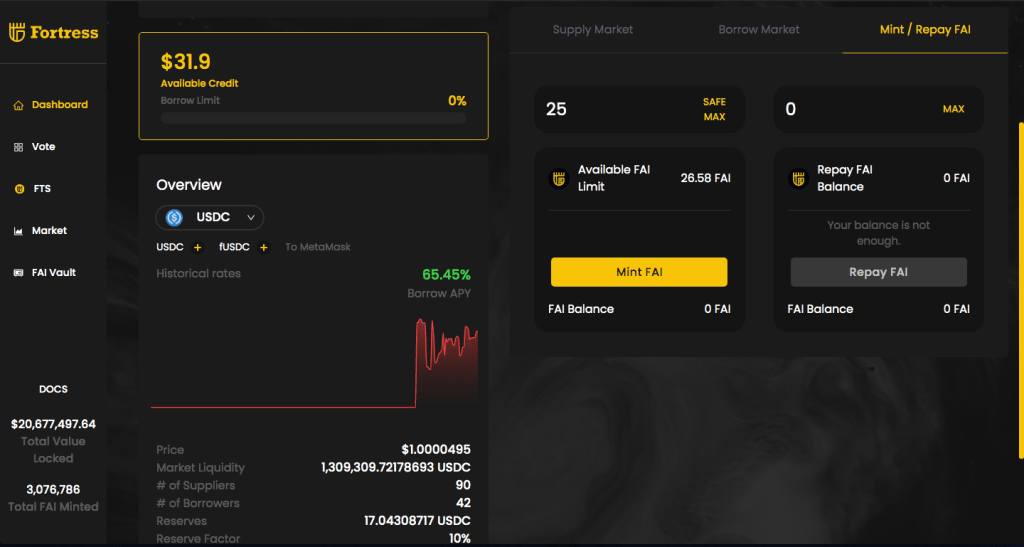This screenshot has height=547, width=1024.
Task: Click the historical rates chart
Action: (314, 362)
